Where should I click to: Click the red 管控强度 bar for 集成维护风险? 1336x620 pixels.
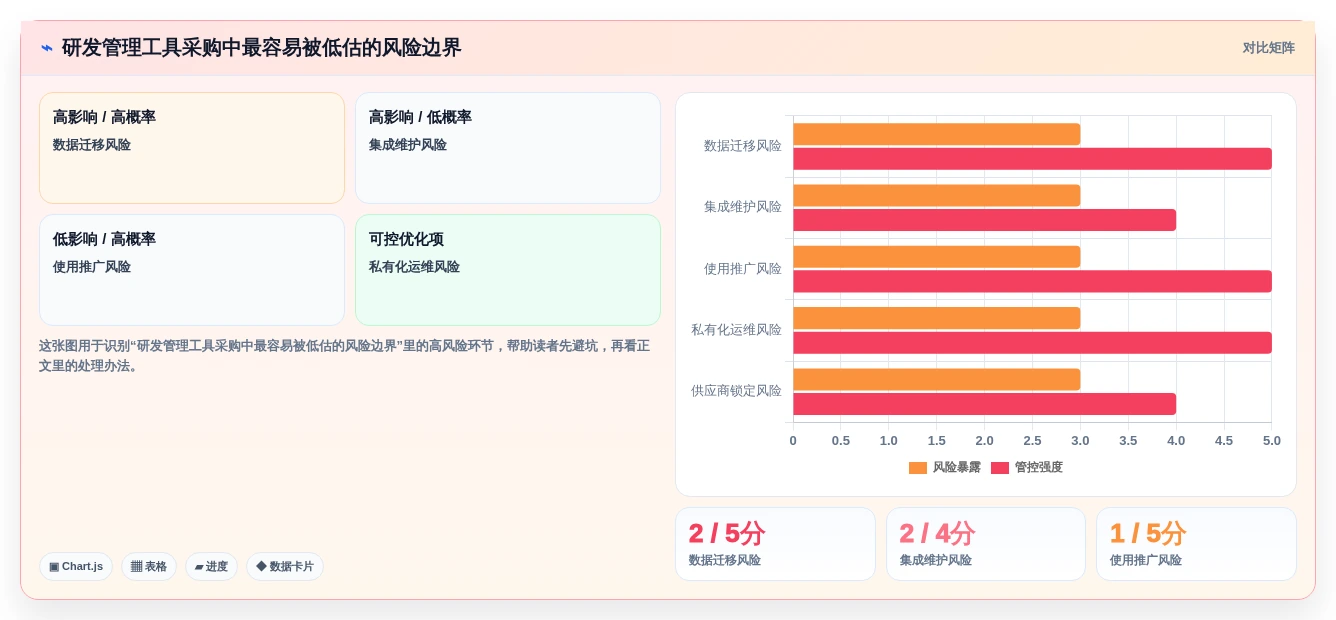point(984,220)
